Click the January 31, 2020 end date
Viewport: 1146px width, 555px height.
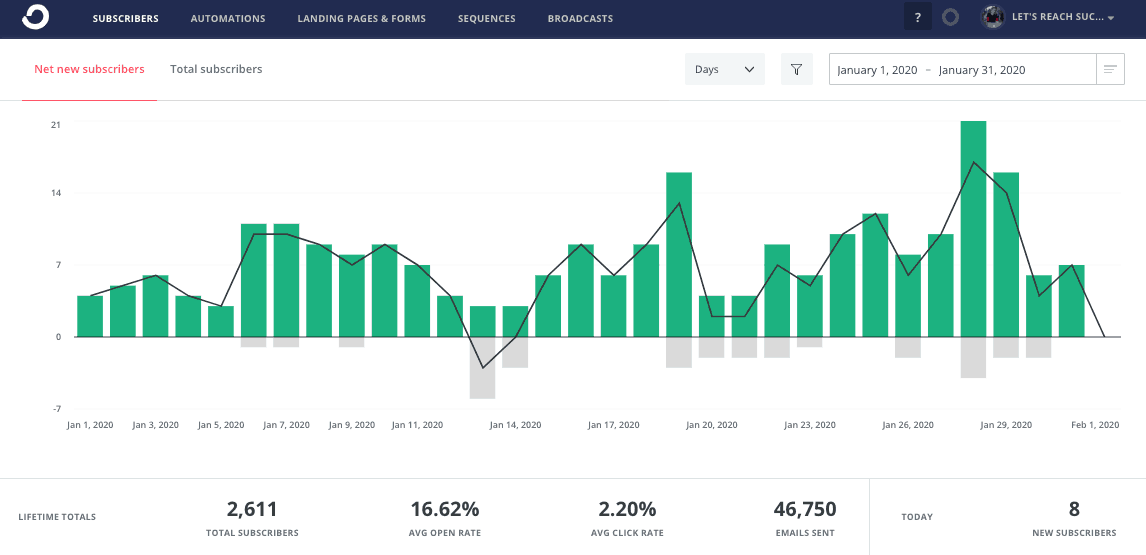[981, 70]
